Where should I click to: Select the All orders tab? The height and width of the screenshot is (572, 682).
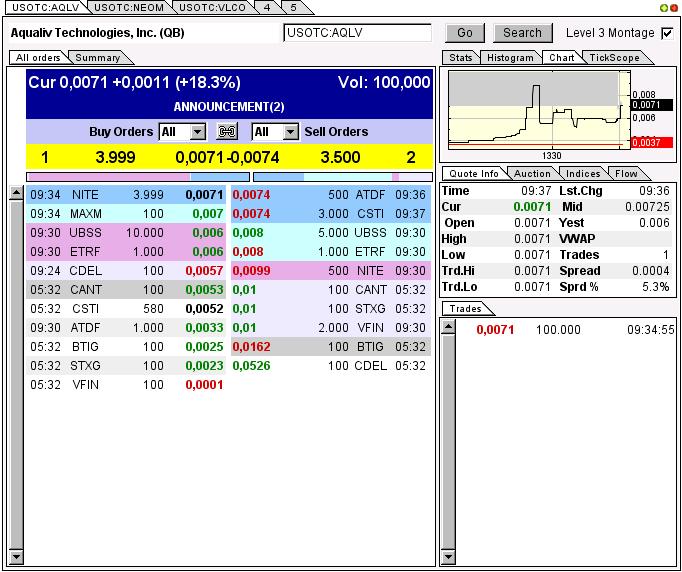click(38, 57)
